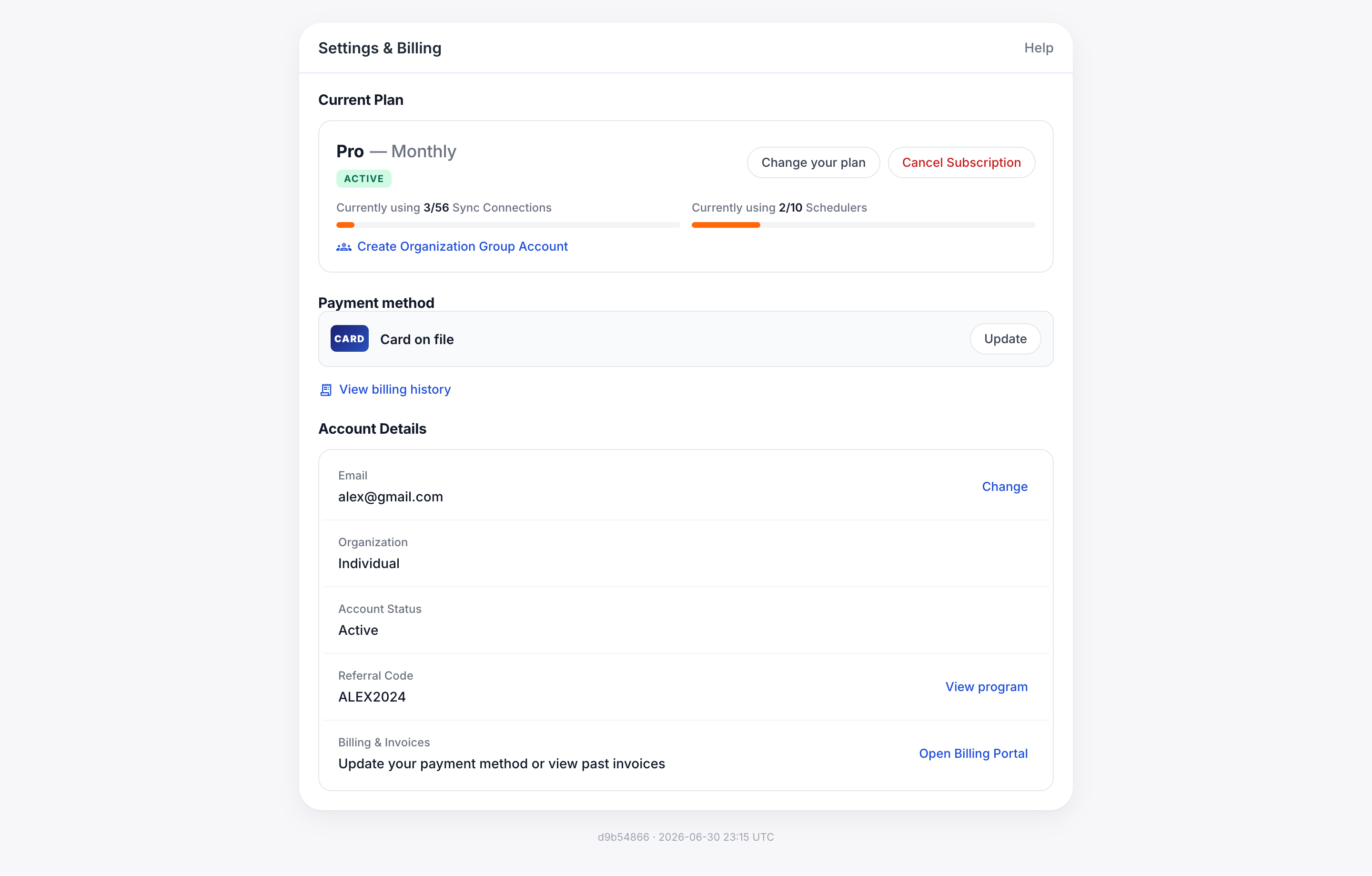Image resolution: width=1372 pixels, height=876 pixels.
Task: Open Create Organization Group Account link
Action: coord(462,247)
